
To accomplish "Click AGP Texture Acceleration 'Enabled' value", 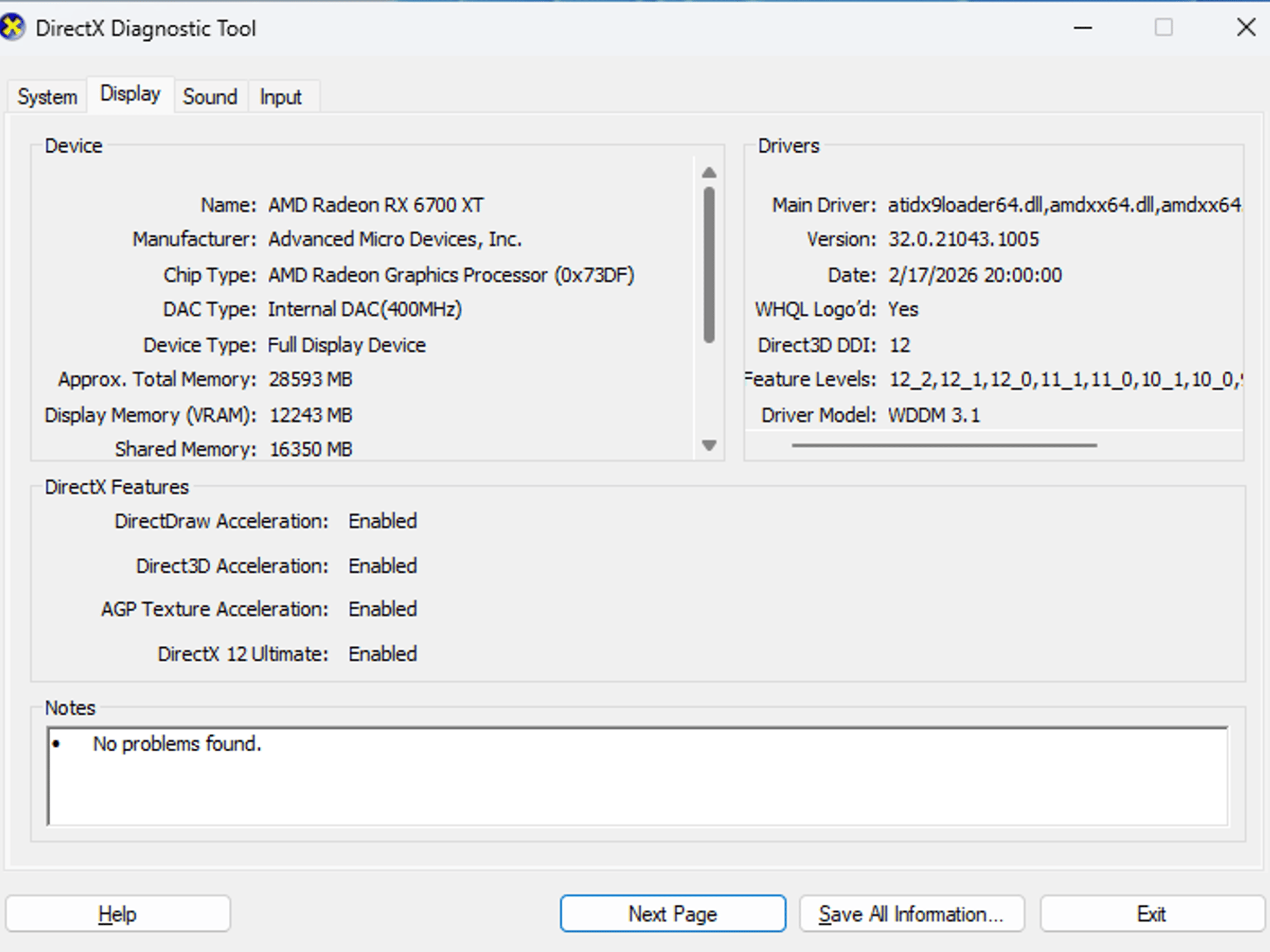I will tap(383, 609).
